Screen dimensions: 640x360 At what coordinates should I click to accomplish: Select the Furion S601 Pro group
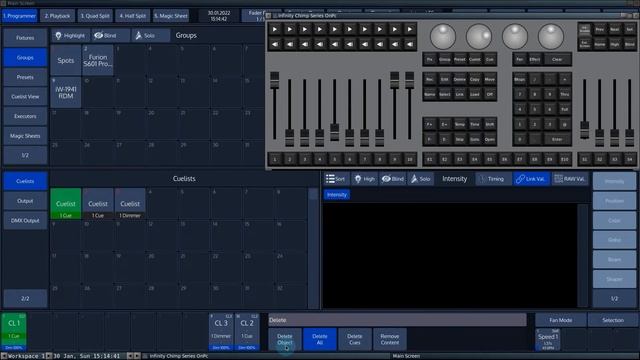pos(98,60)
